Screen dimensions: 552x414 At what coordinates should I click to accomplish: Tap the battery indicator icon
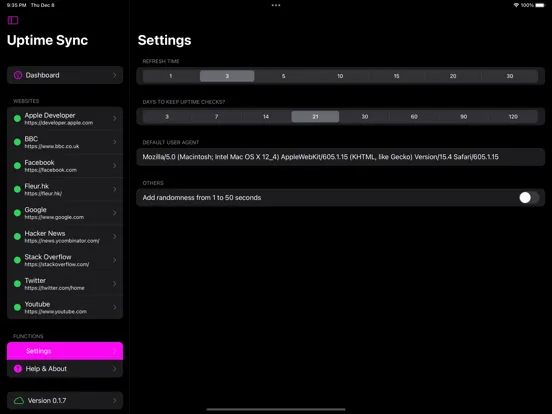coord(540,5)
